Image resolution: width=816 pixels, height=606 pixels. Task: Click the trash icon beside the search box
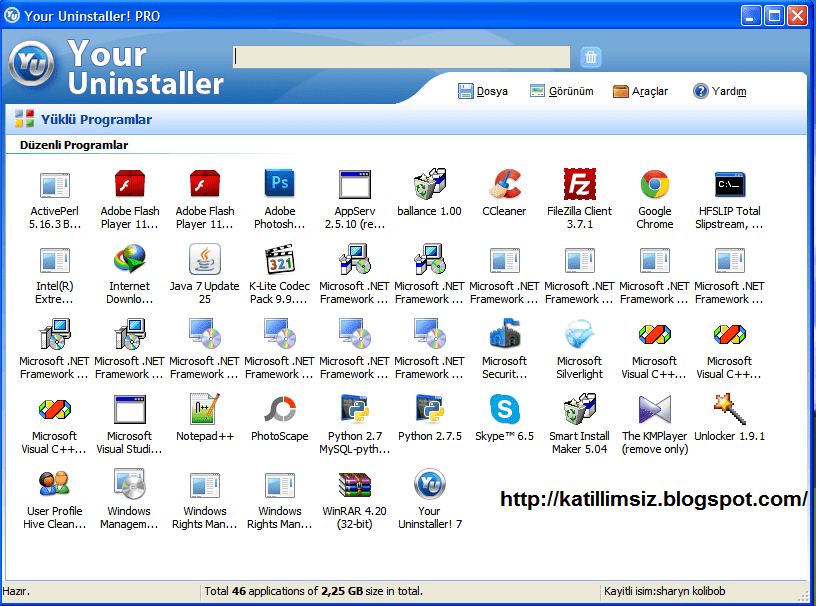point(590,57)
